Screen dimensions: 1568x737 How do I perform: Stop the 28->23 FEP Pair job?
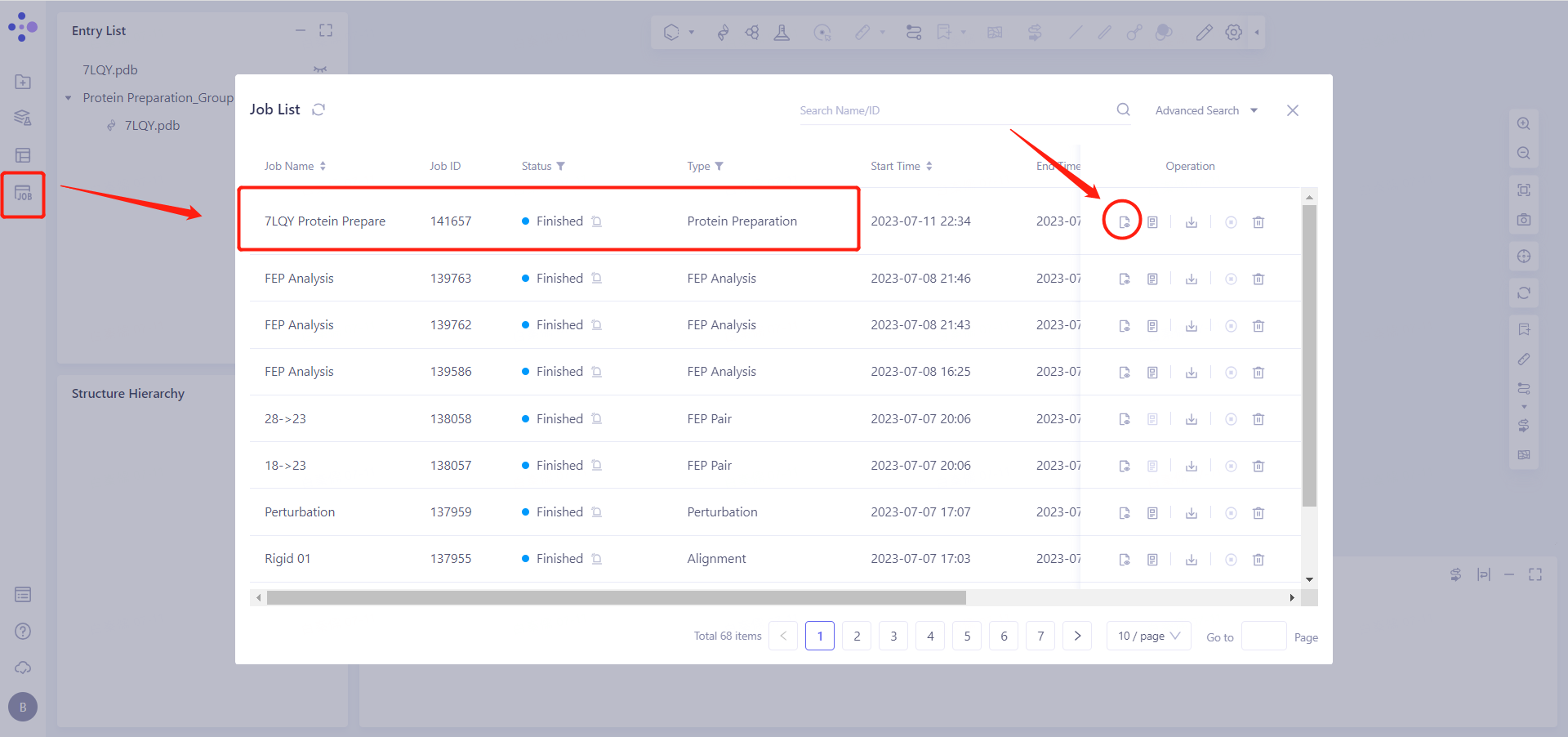(x=1231, y=419)
